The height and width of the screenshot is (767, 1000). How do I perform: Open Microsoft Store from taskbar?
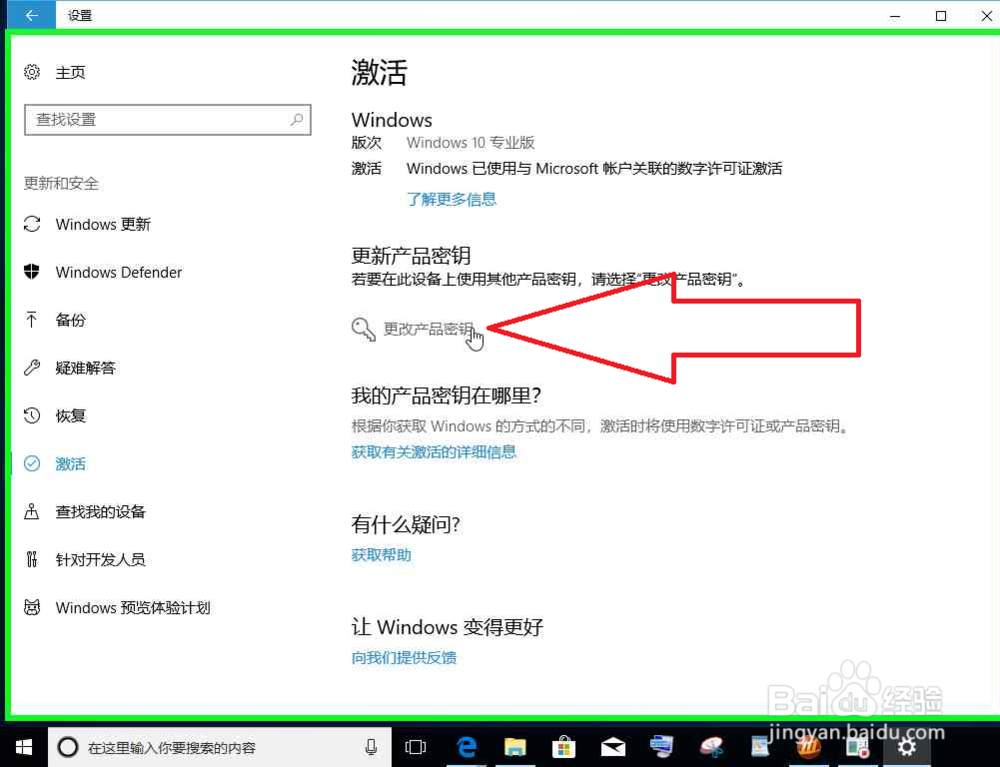(564, 747)
